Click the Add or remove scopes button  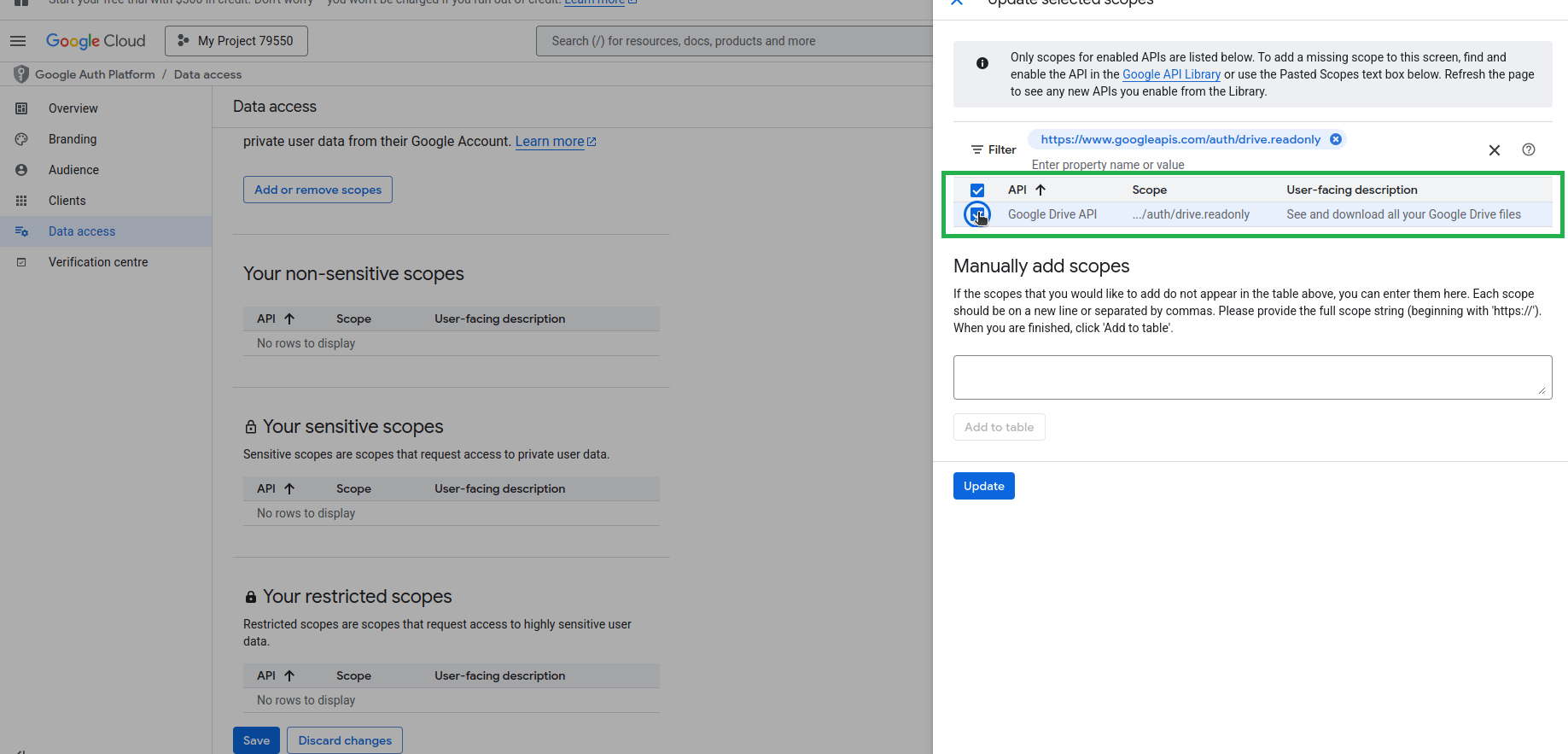[x=318, y=190]
